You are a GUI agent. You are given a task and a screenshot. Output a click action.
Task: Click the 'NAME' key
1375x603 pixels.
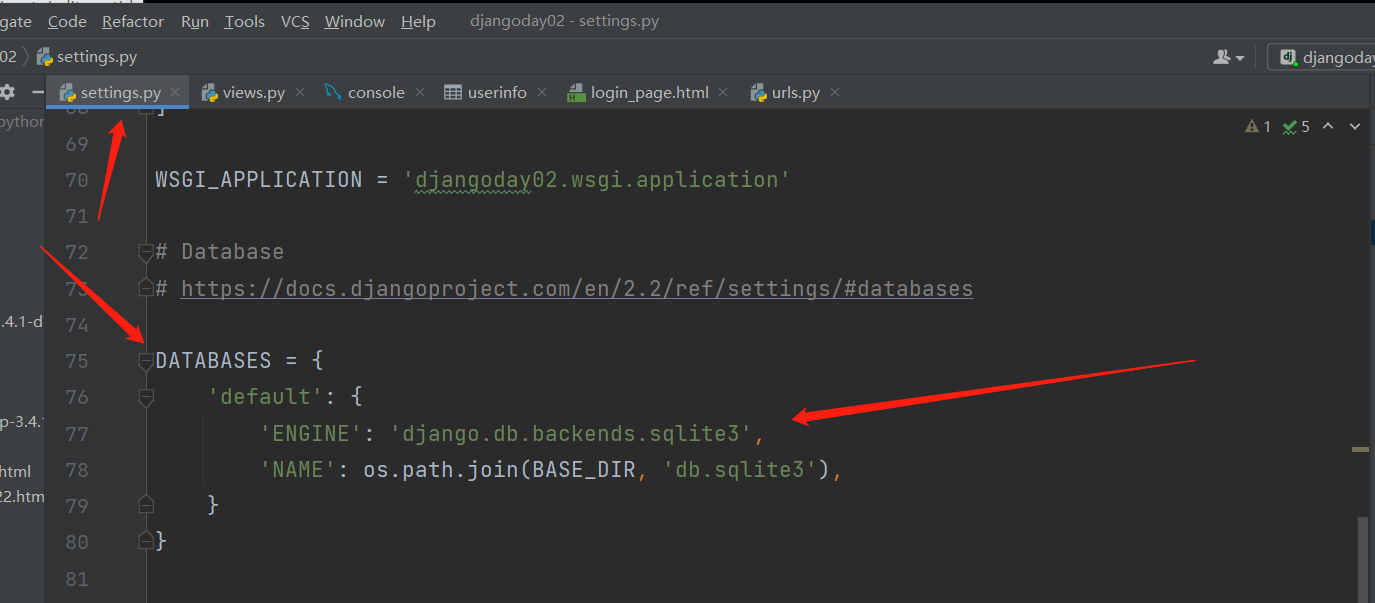click(x=298, y=469)
